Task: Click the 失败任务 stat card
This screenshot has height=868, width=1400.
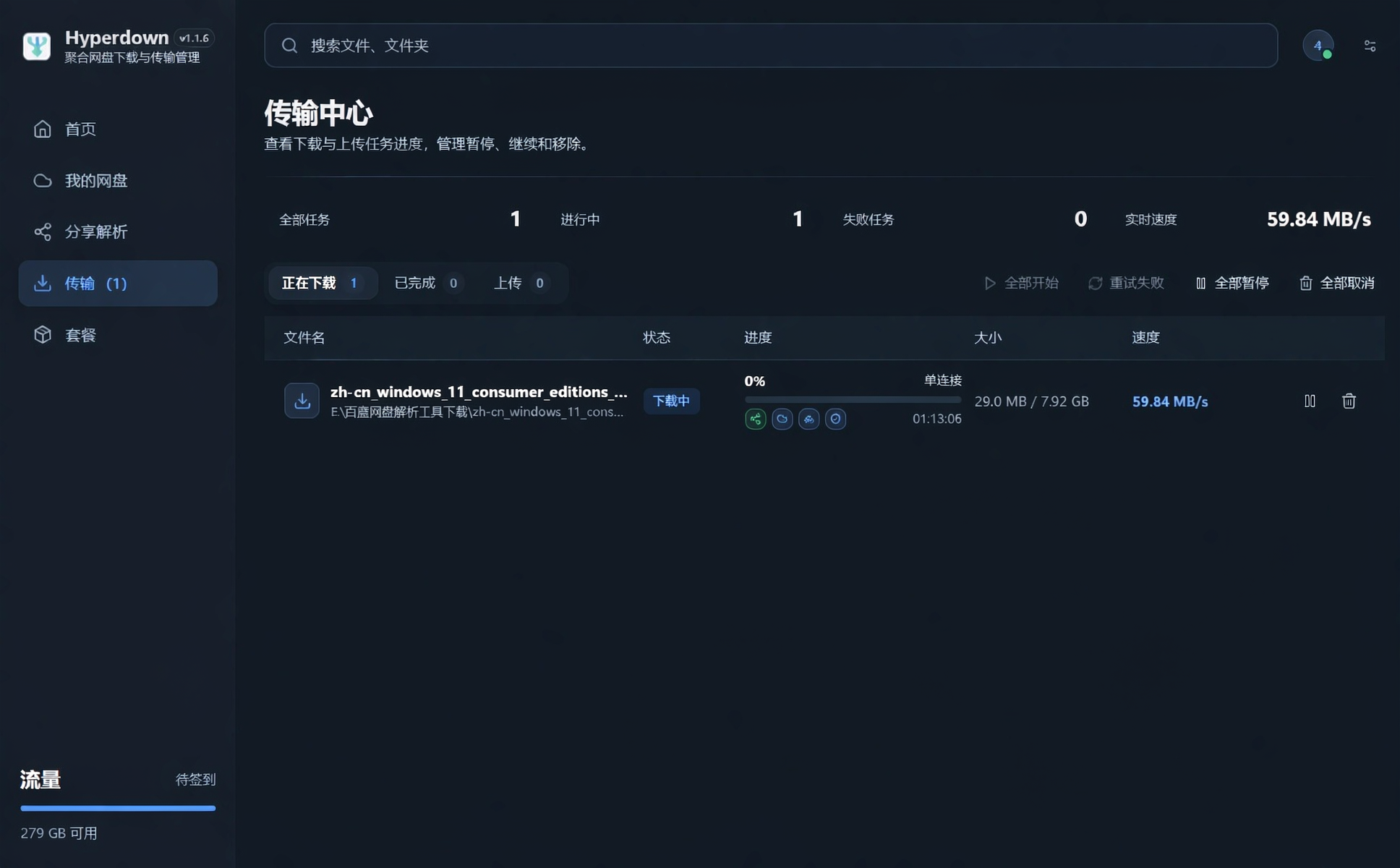Action: (x=964, y=219)
